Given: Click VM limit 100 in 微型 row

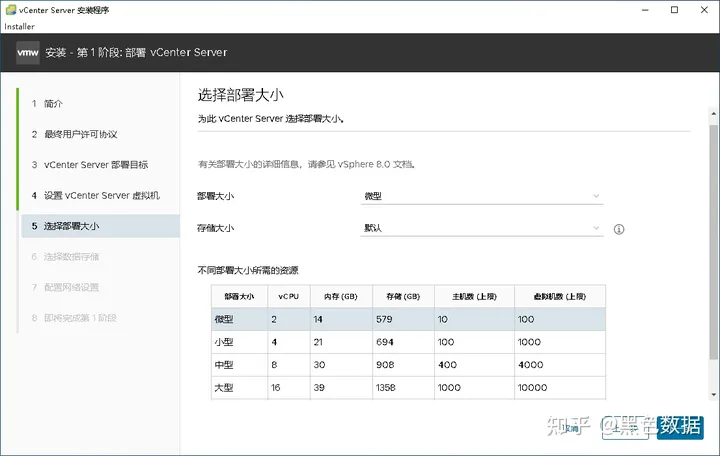Looking at the screenshot, I should 526,319.
